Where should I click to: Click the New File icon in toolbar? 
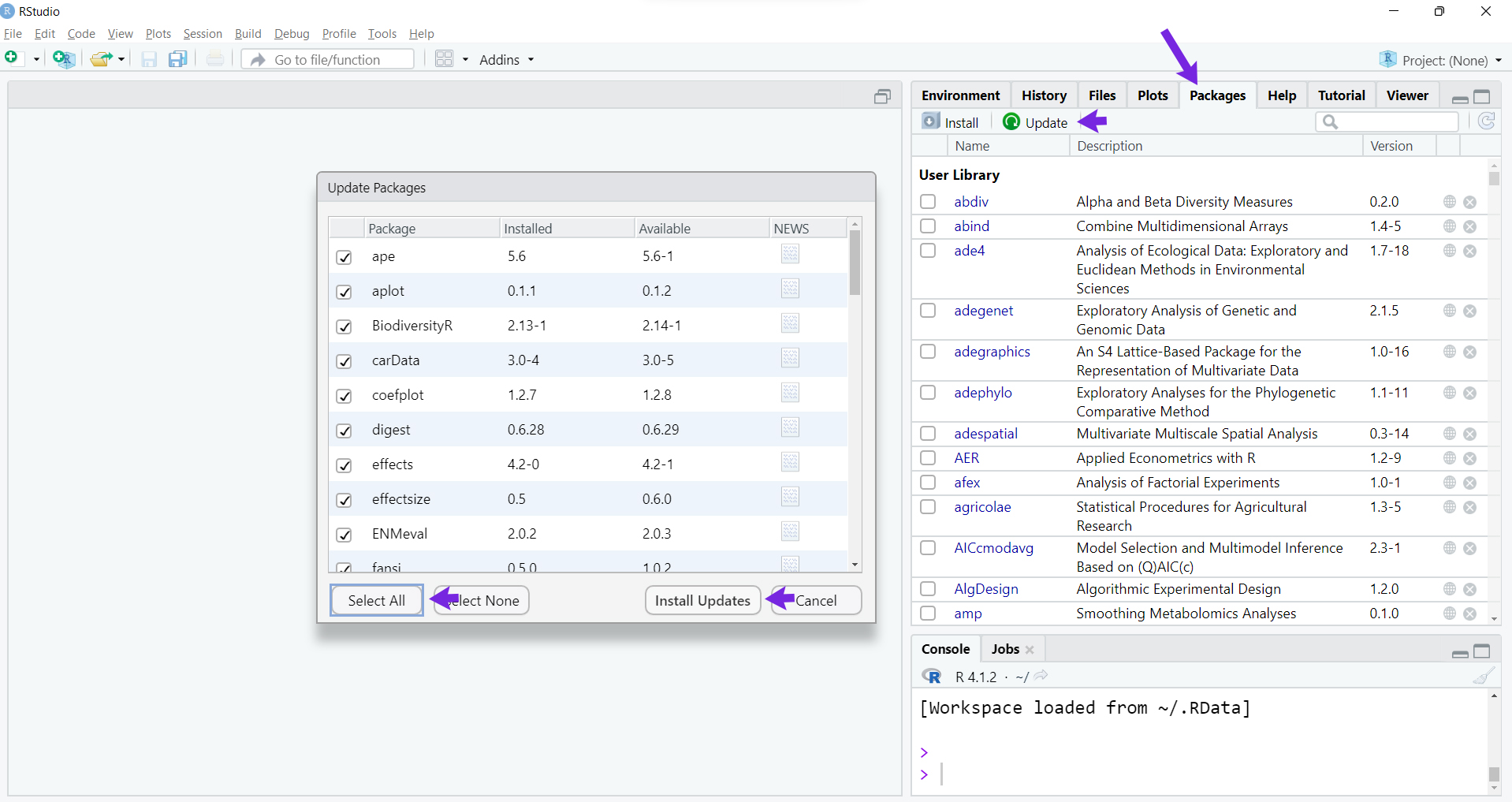coord(12,58)
